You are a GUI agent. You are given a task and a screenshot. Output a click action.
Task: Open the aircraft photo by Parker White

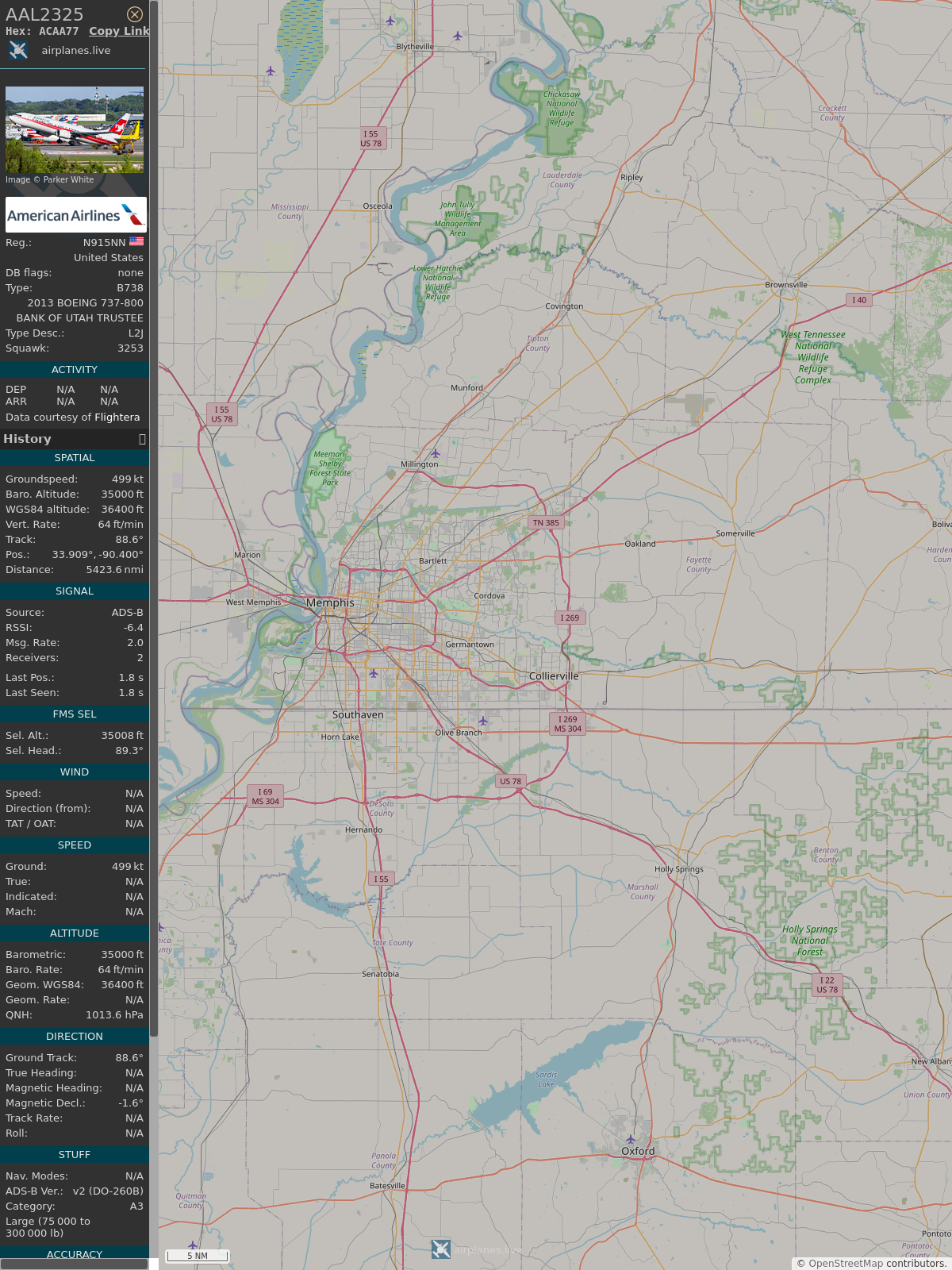[x=75, y=129]
